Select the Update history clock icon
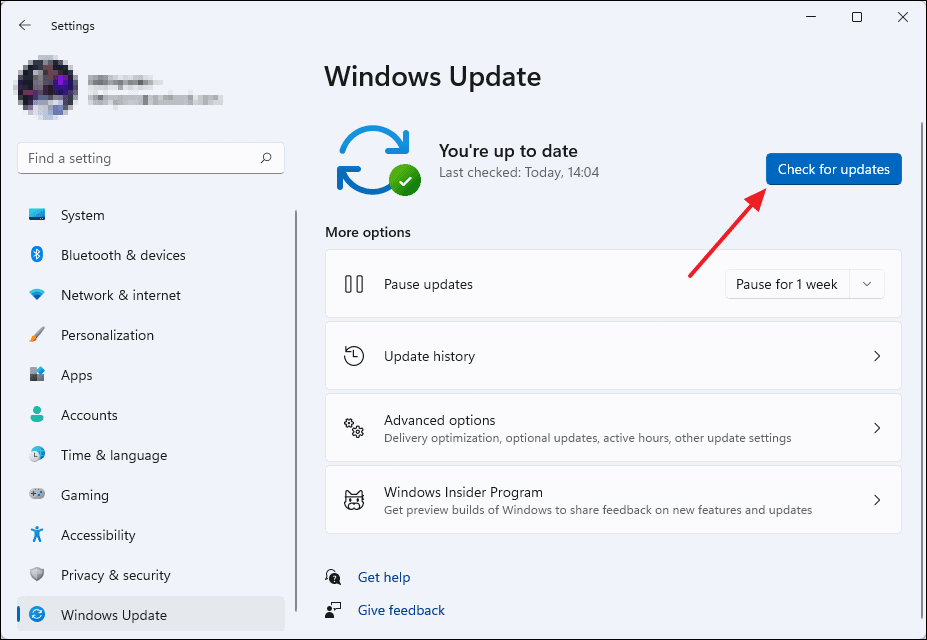The image size is (927, 640). (x=353, y=355)
